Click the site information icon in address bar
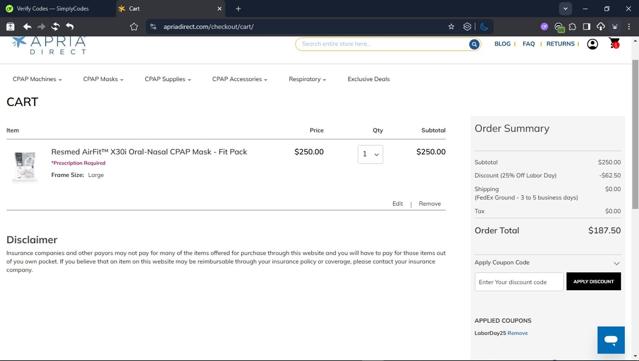 [153, 26]
